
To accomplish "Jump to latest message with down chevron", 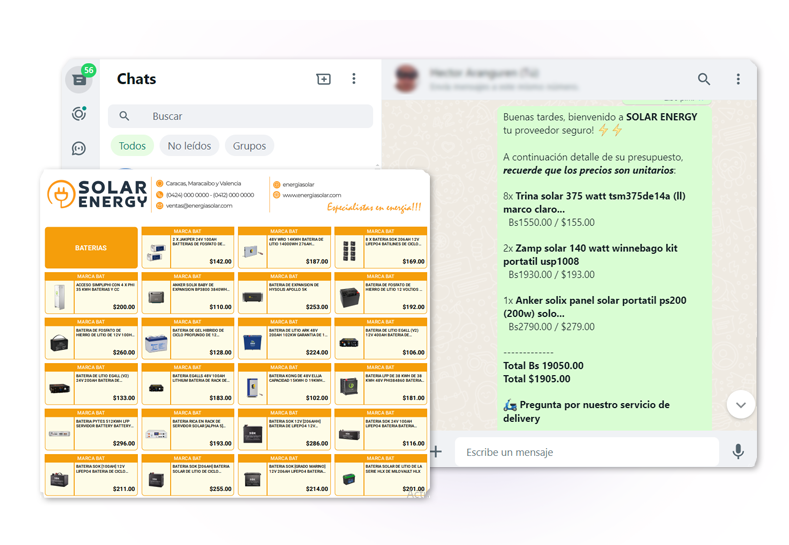I will pos(741,405).
